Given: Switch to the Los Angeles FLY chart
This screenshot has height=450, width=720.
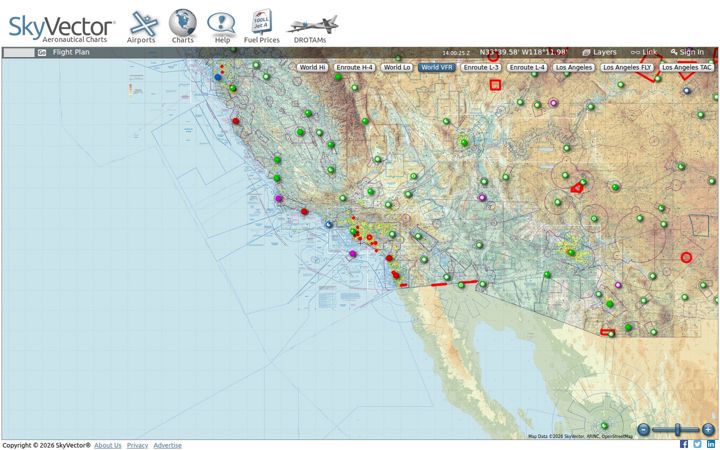Looking at the screenshot, I should [x=627, y=68].
